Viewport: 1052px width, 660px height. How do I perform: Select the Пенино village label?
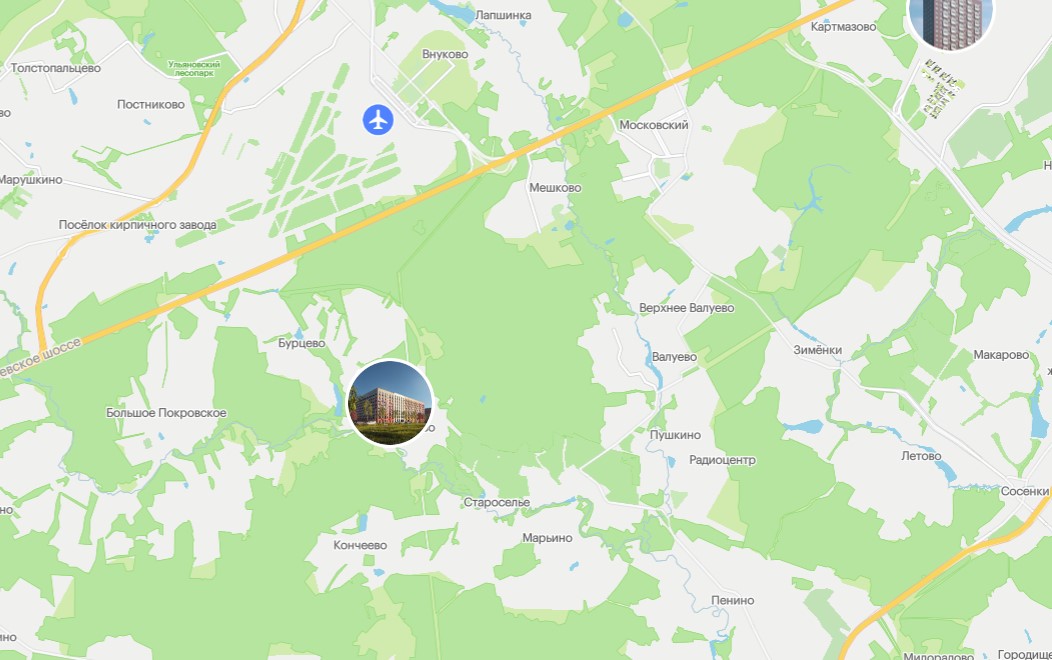733,600
